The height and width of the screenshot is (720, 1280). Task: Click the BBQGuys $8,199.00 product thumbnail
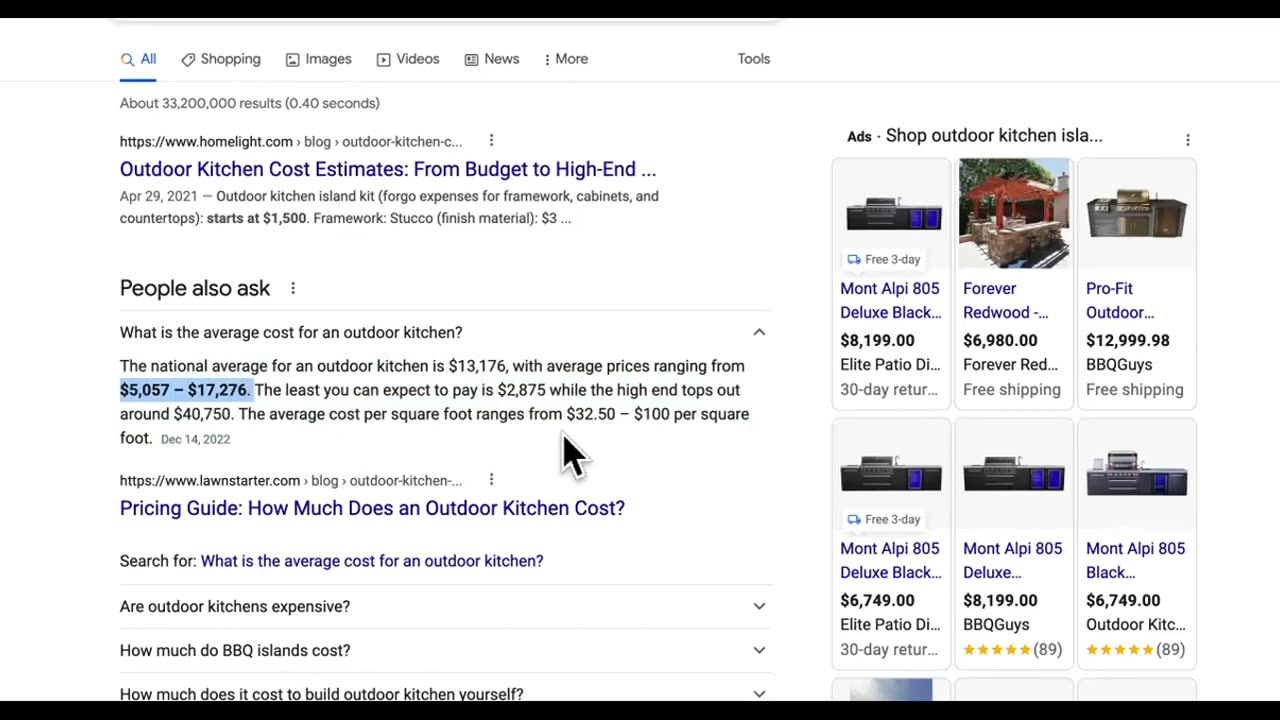coord(1014,473)
